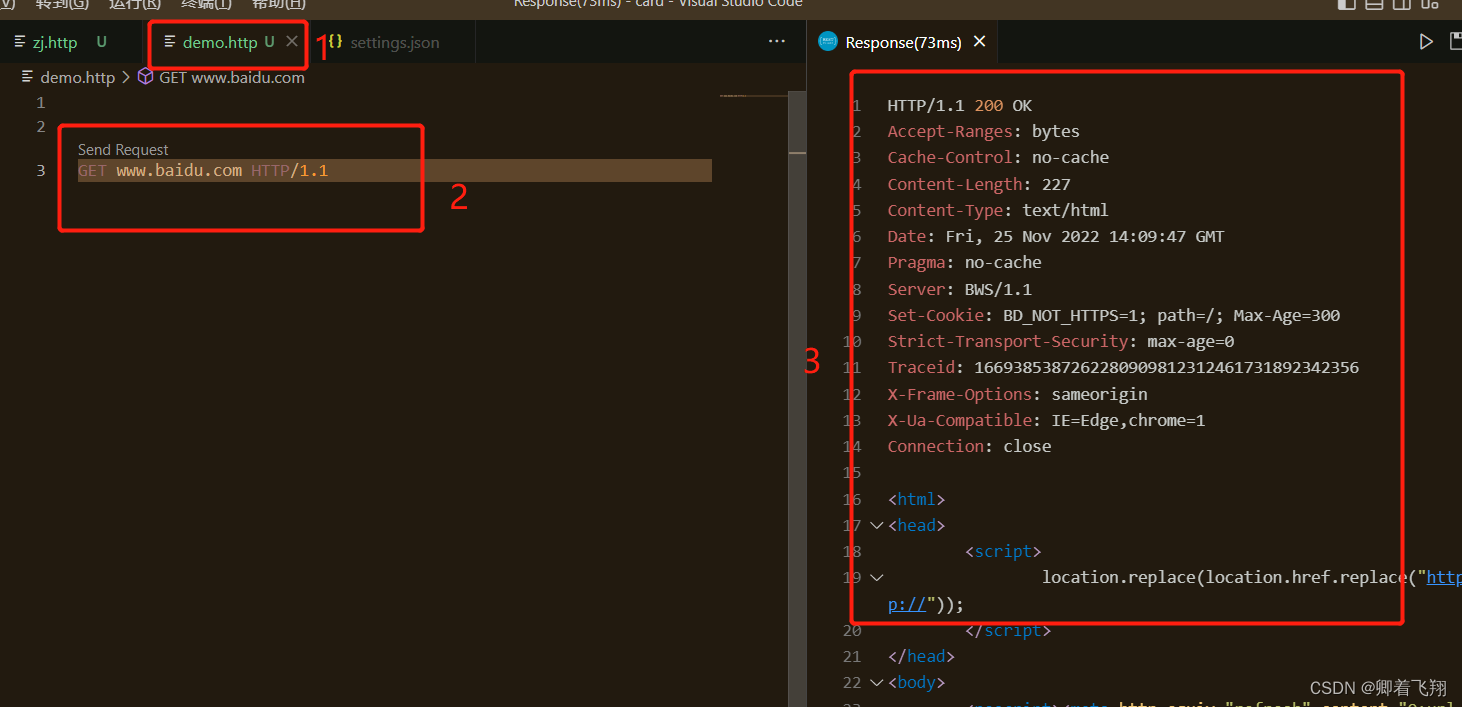The height and width of the screenshot is (707, 1462).
Task: Select the Accept-Ranges: bytes header line
Action: 983,131
